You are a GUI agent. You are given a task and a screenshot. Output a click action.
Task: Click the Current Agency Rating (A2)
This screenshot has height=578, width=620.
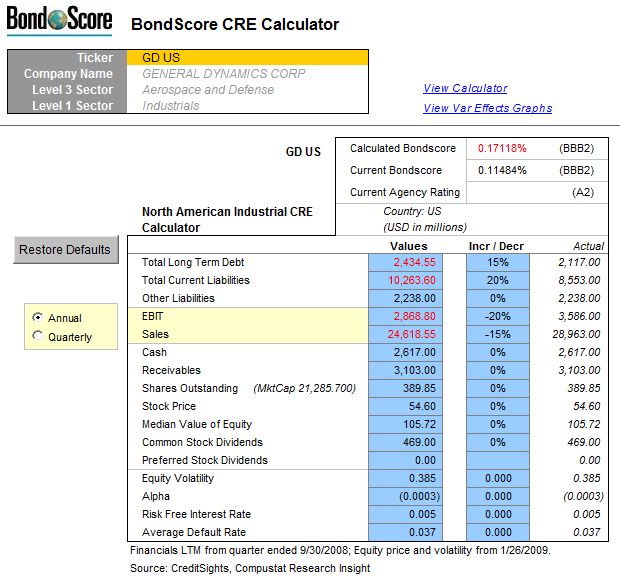tap(583, 193)
